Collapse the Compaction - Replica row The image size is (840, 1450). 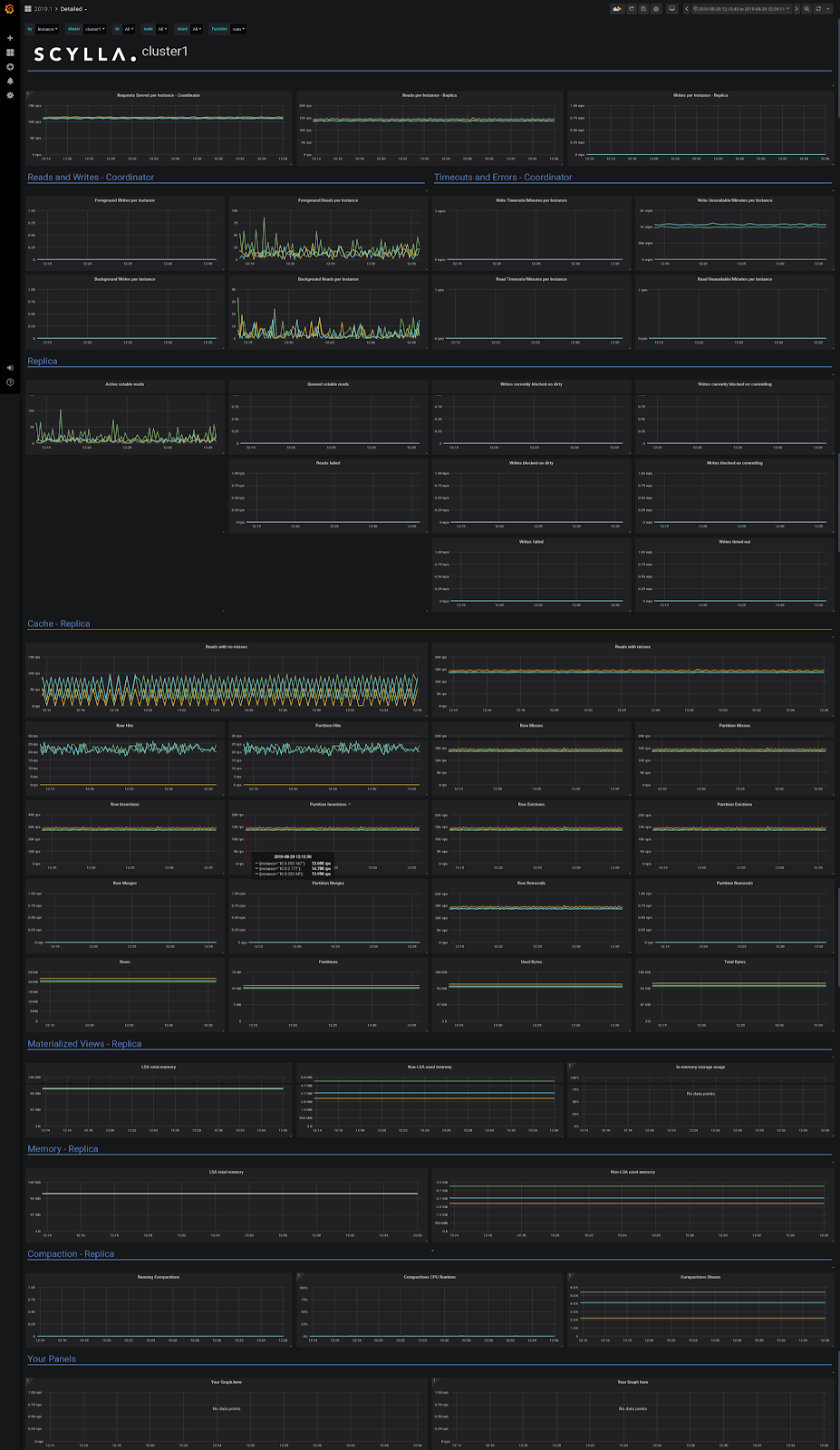point(71,1254)
